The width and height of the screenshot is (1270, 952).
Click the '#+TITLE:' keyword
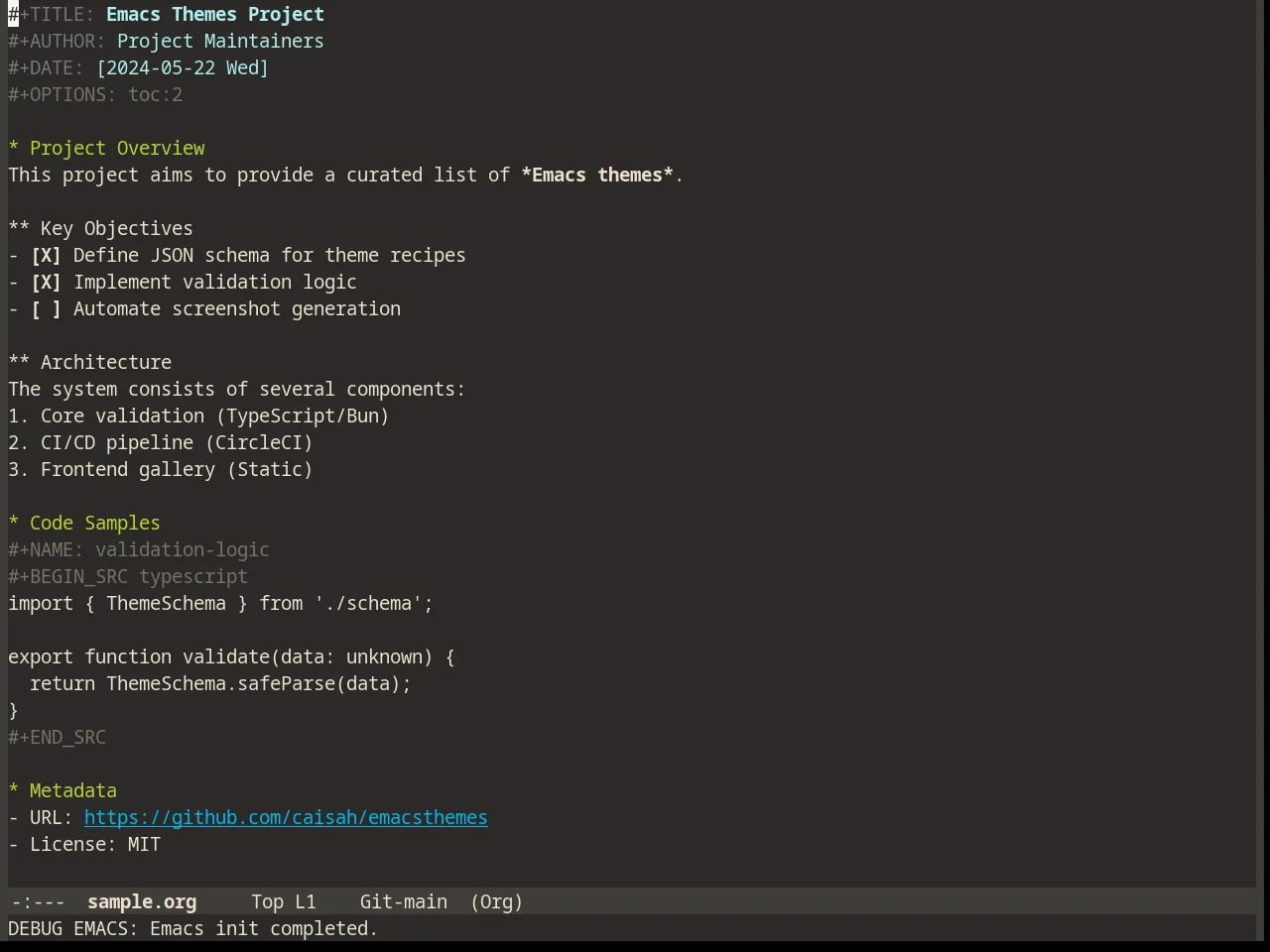pyautogui.click(x=52, y=14)
